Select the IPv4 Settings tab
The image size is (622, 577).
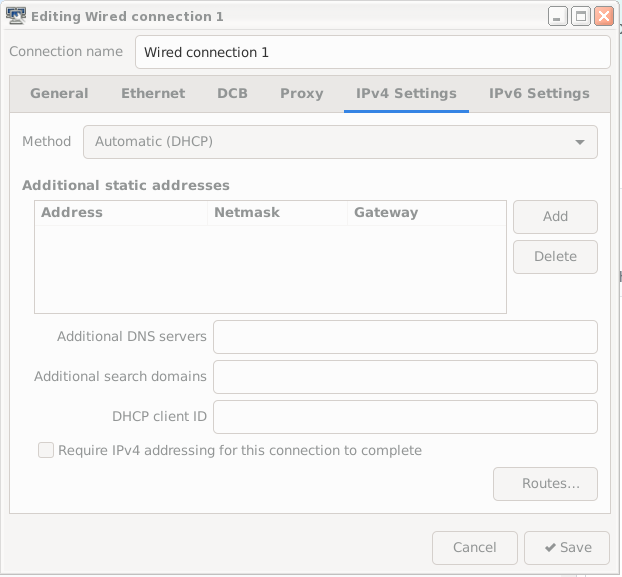(406, 93)
